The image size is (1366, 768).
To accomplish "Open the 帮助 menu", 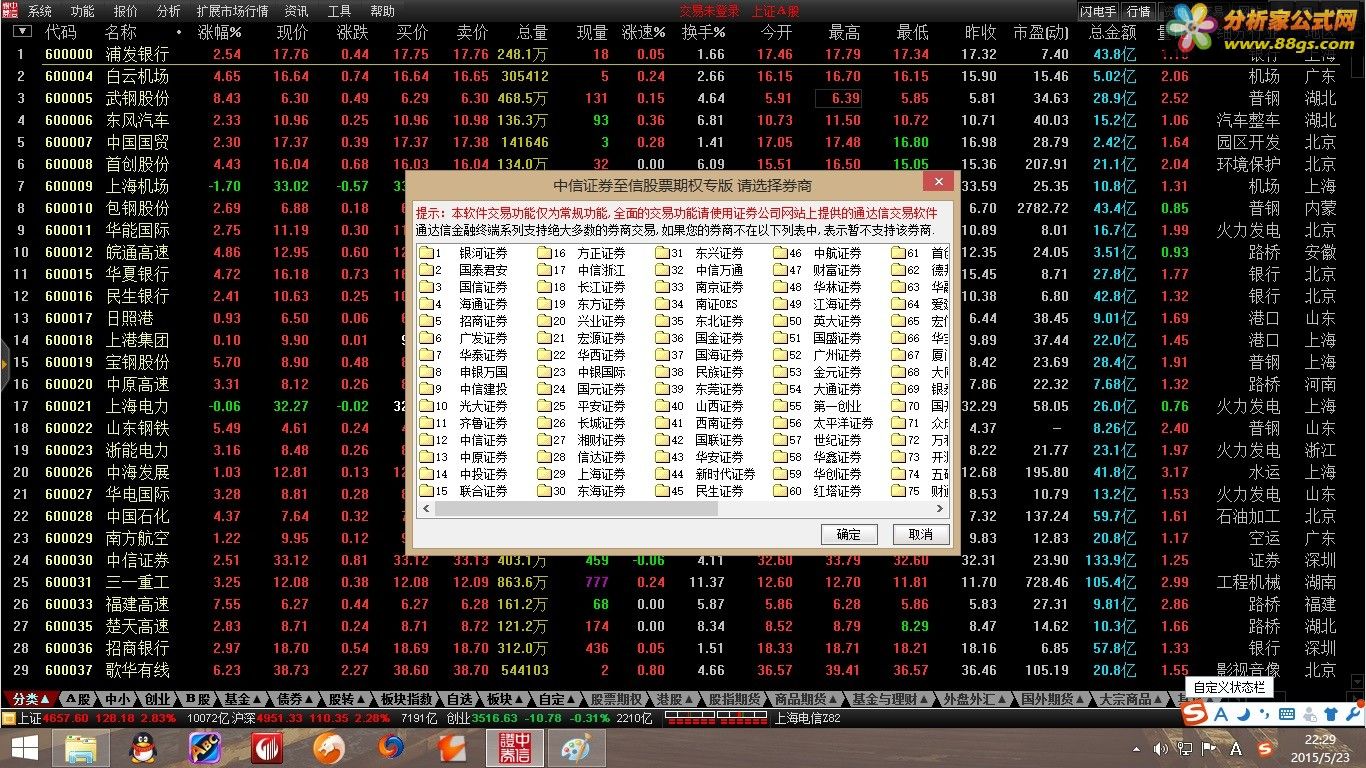I will pos(382,11).
